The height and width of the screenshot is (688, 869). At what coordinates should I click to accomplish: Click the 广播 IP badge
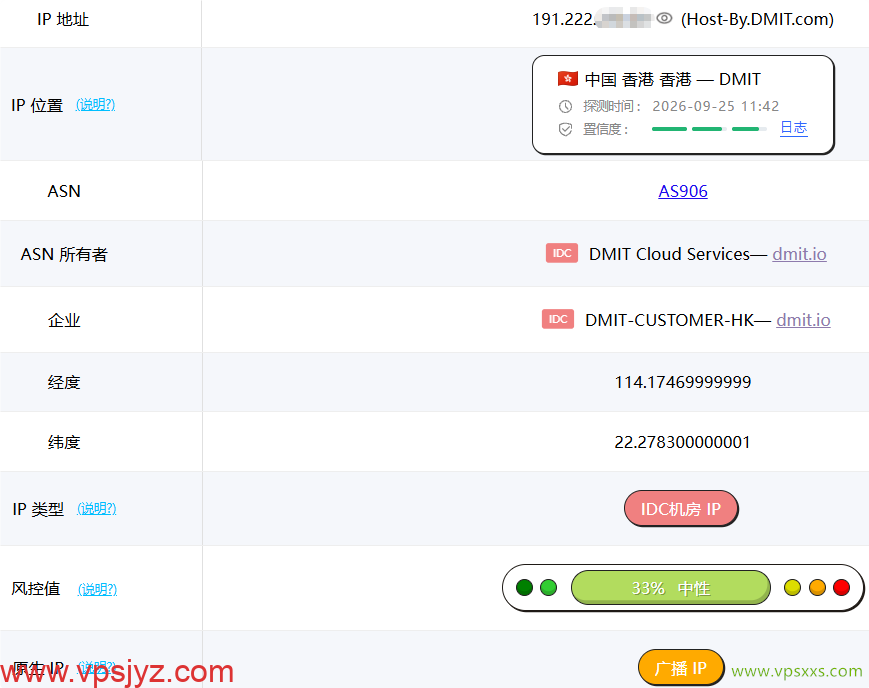681,667
